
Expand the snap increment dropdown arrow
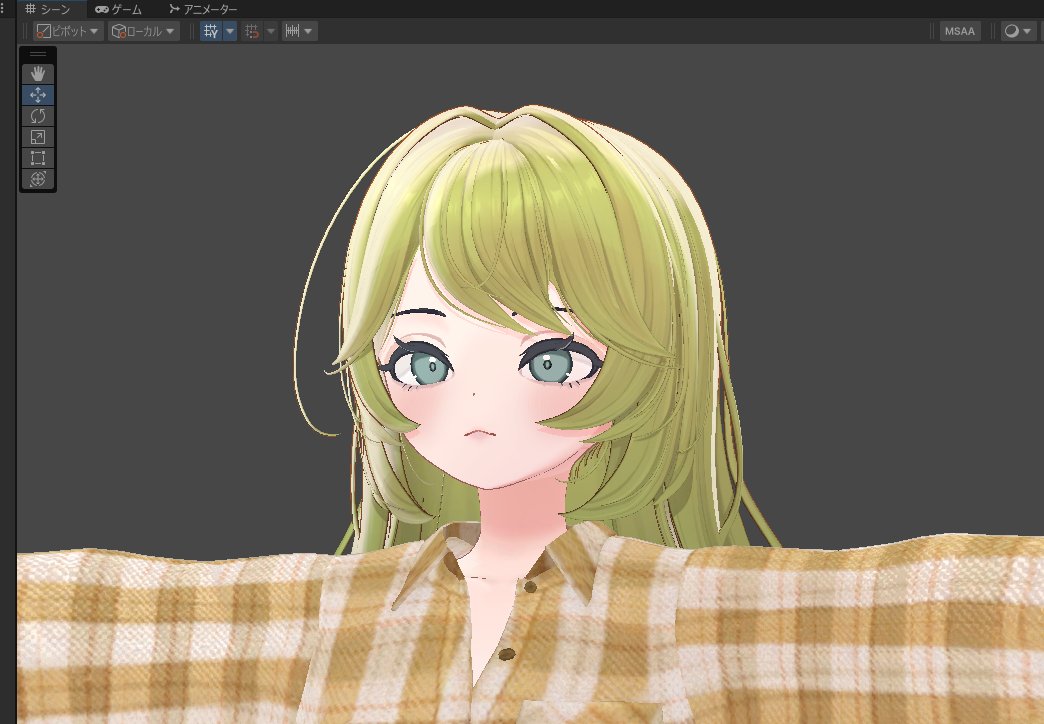307,31
